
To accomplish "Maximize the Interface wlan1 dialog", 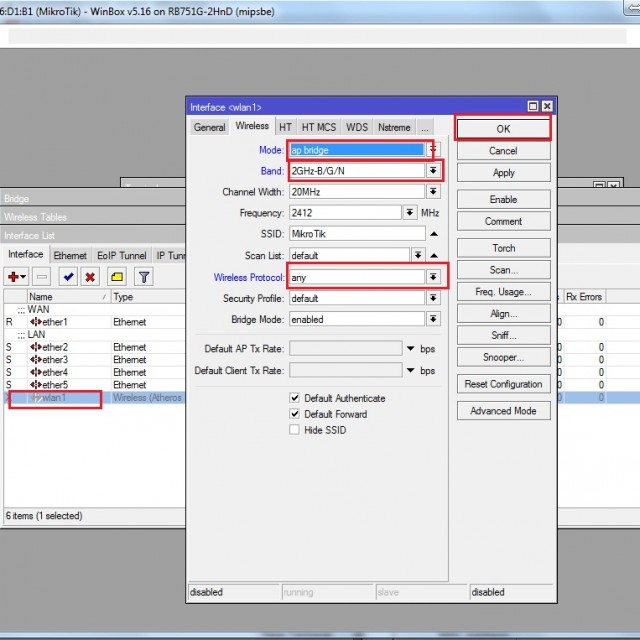I will coord(533,107).
